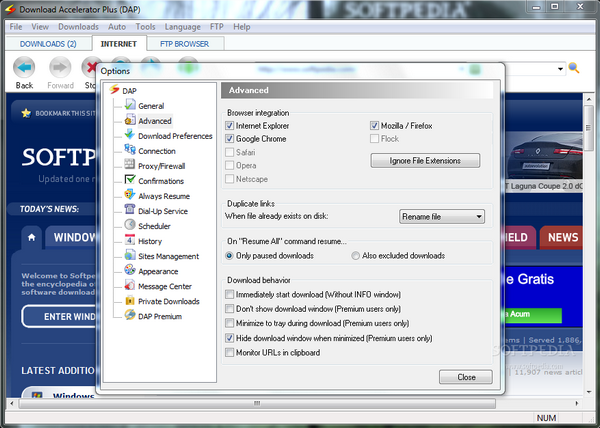
Task: Click the vertical scrollbar up arrow
Action: pyautogui.click(x=589, y=99)
